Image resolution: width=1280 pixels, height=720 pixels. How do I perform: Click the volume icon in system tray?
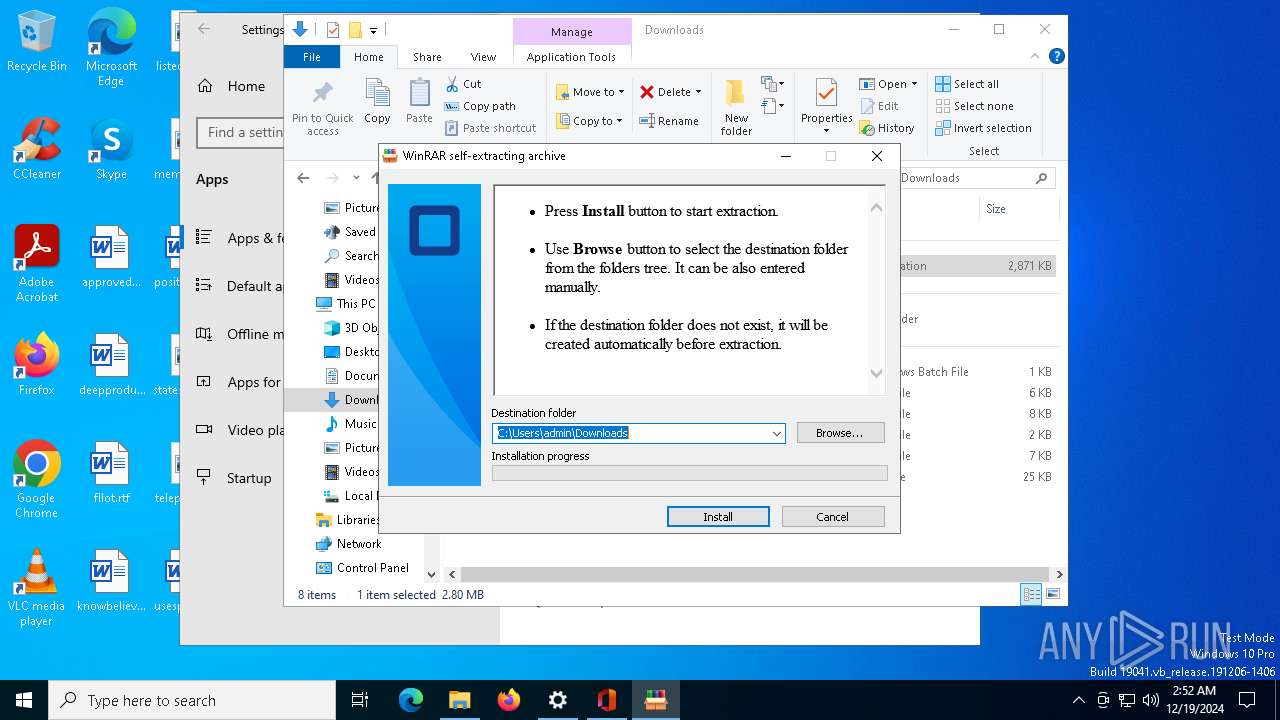[x=1151, y=700]
